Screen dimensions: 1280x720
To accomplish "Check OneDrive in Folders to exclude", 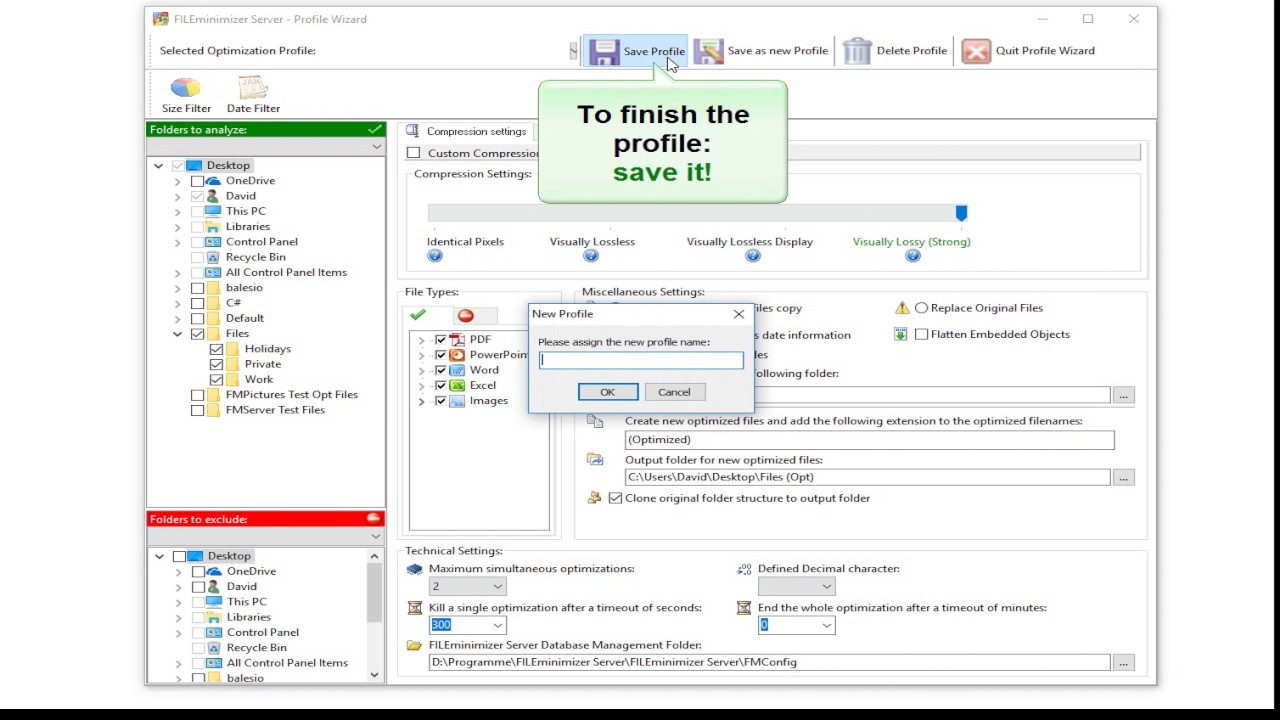I will point(199,572).
